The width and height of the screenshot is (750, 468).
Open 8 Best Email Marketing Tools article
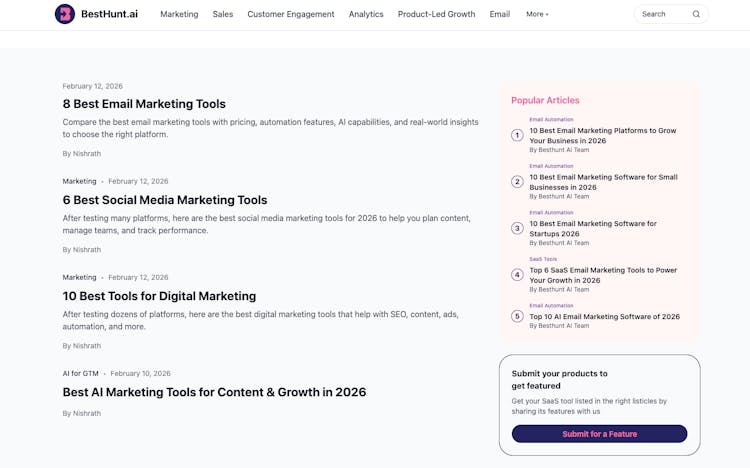point(144,104)
